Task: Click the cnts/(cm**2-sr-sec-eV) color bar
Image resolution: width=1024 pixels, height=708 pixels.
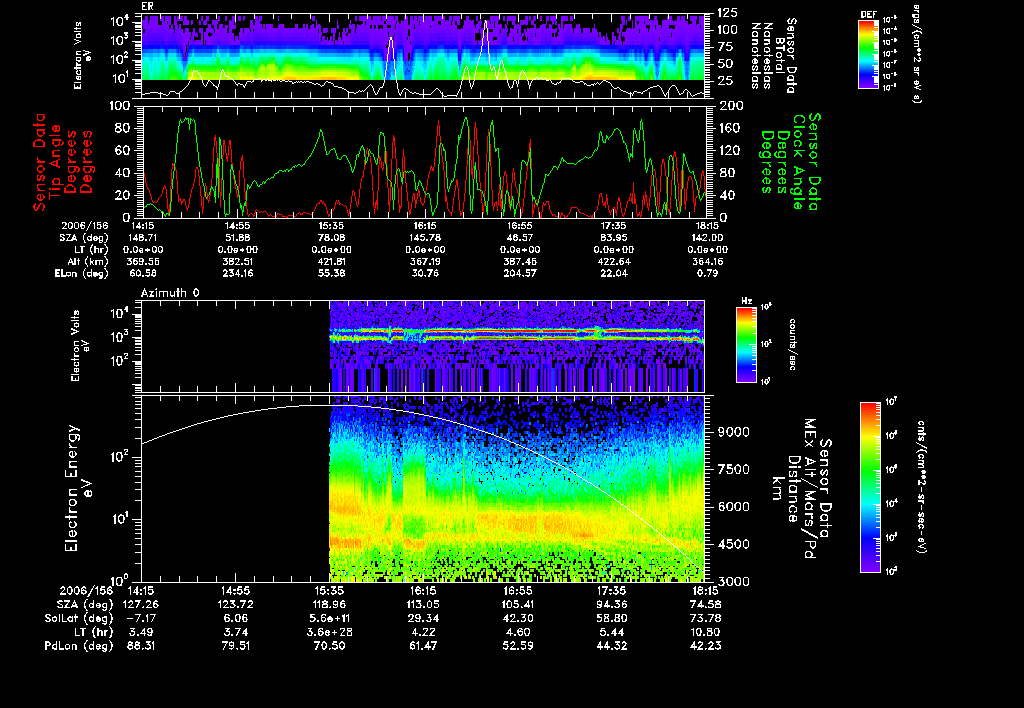Action: (x=870, y=487)
